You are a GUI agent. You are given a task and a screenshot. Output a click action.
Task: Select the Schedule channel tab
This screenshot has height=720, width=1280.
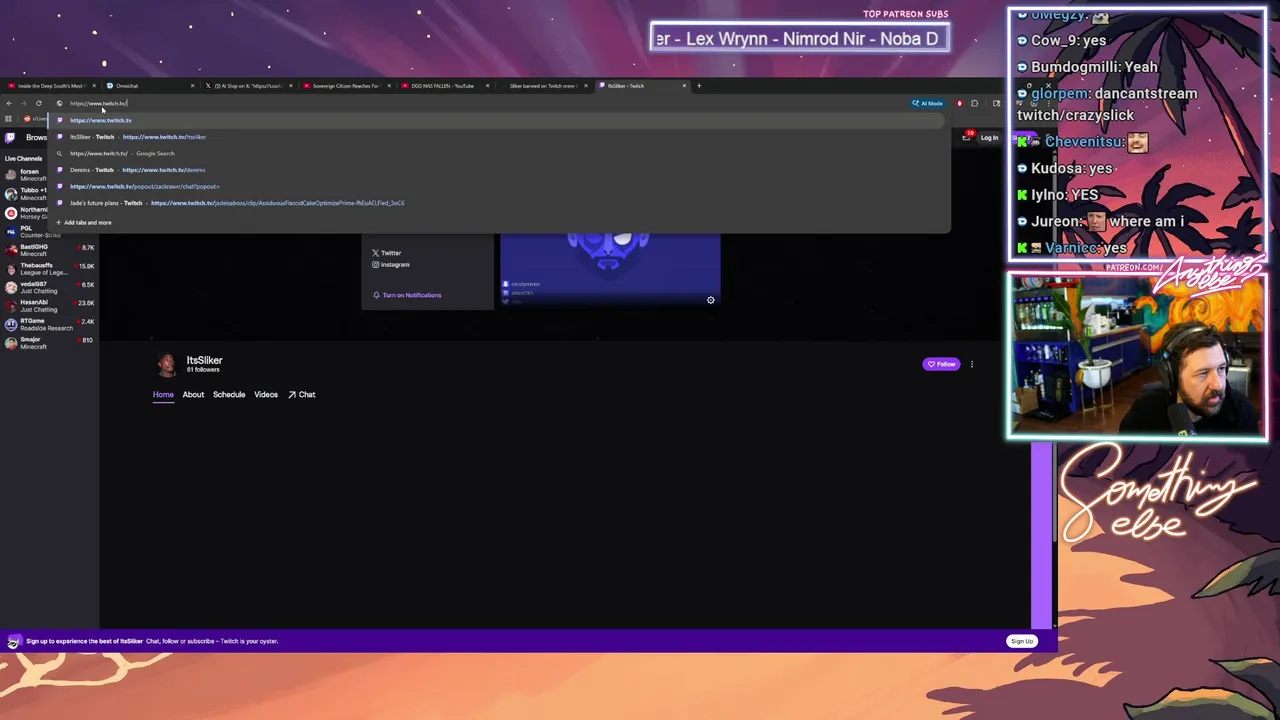(x=229, y=395)
